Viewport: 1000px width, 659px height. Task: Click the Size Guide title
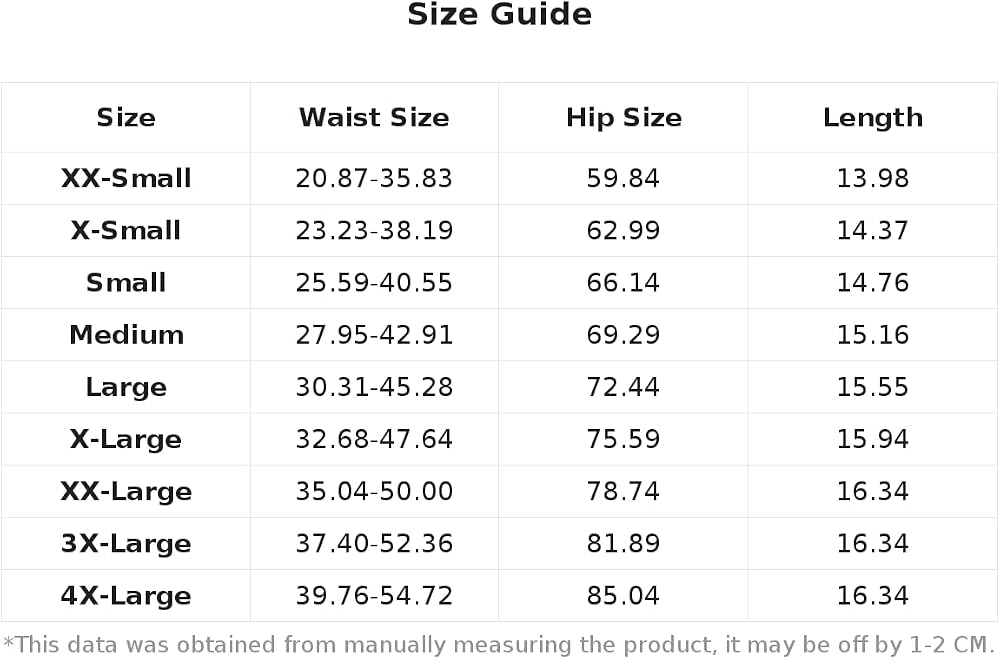[x=499, y=15]
